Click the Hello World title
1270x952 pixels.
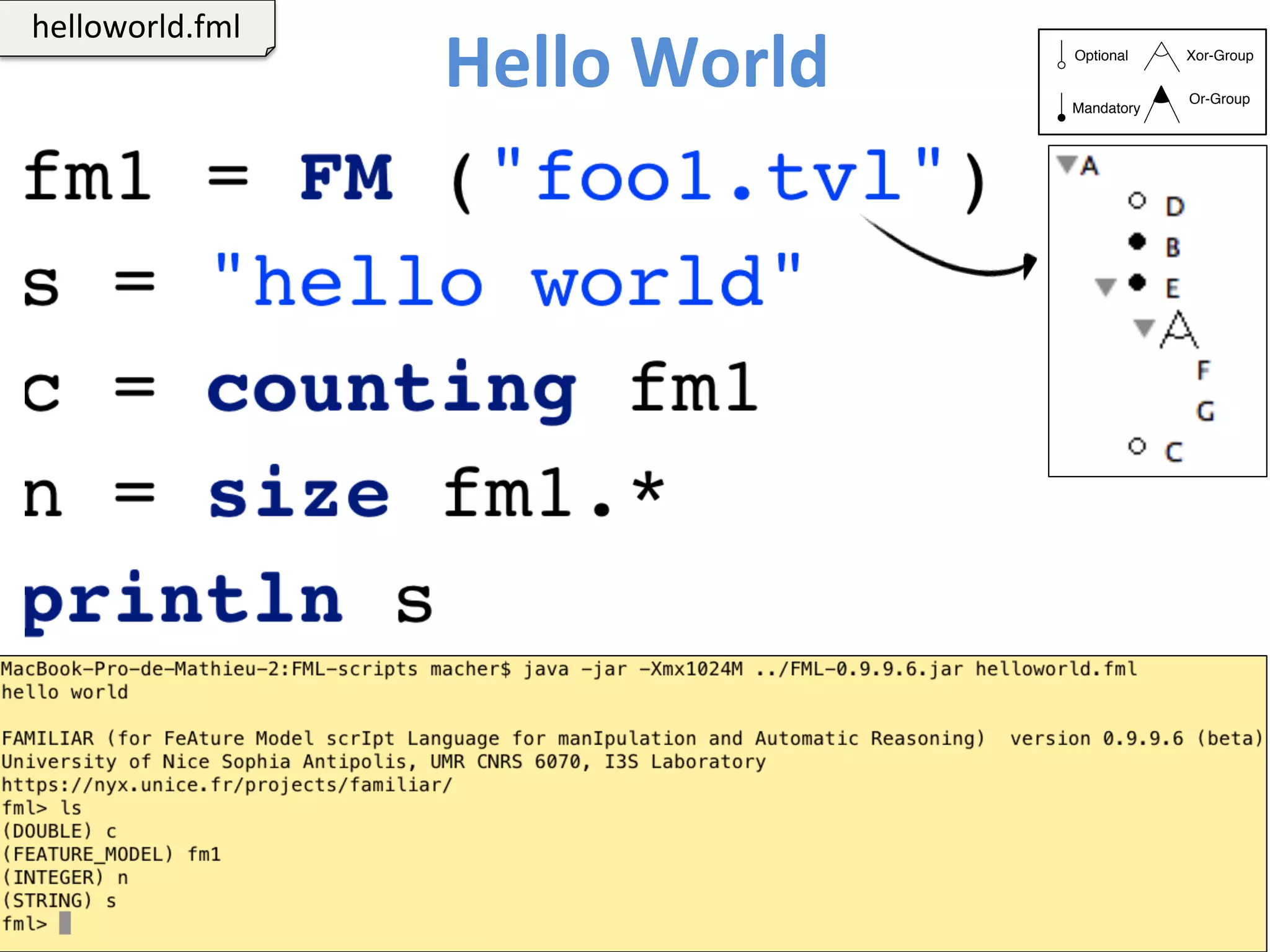636,62
